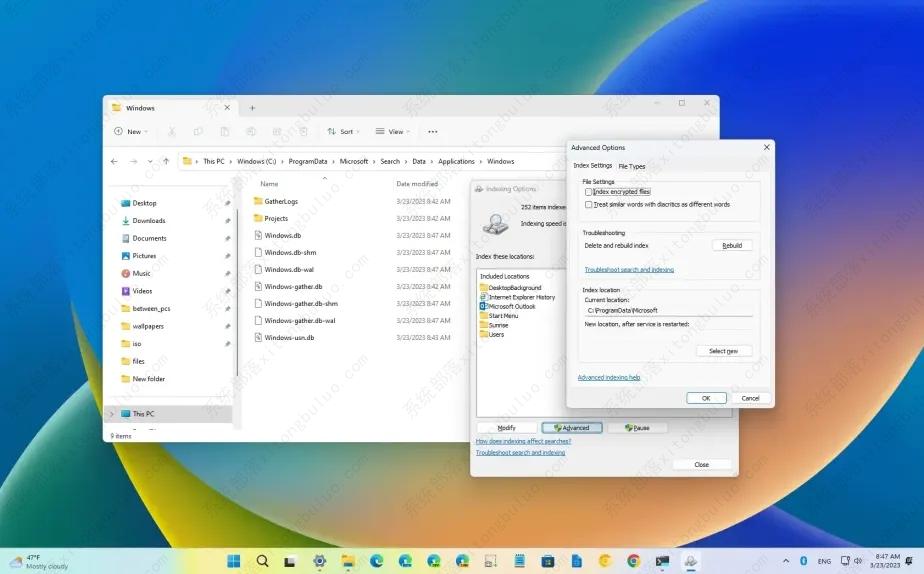Click the Select new button
Viewport: 924px width, 574px height.
[x=723, y=351]
